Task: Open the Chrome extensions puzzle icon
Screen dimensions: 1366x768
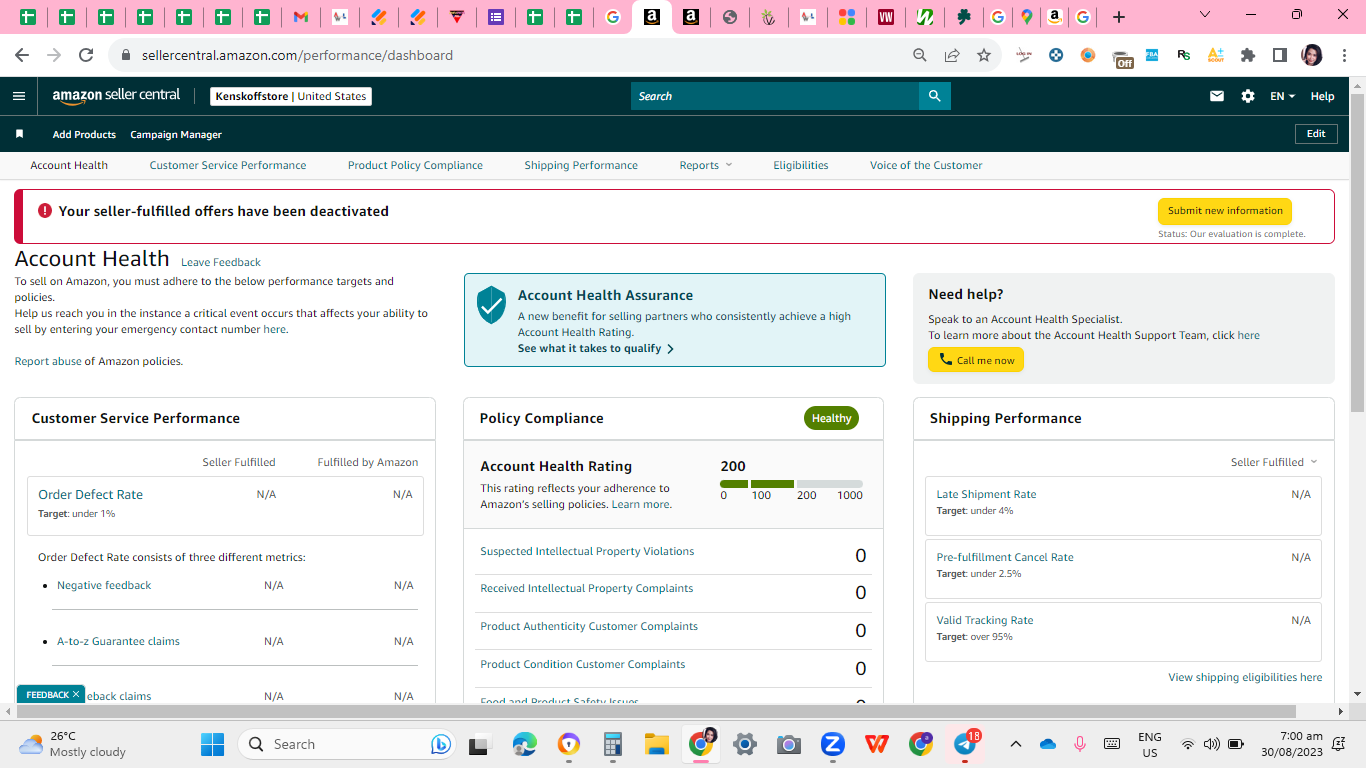Action: click(1248, 55)
